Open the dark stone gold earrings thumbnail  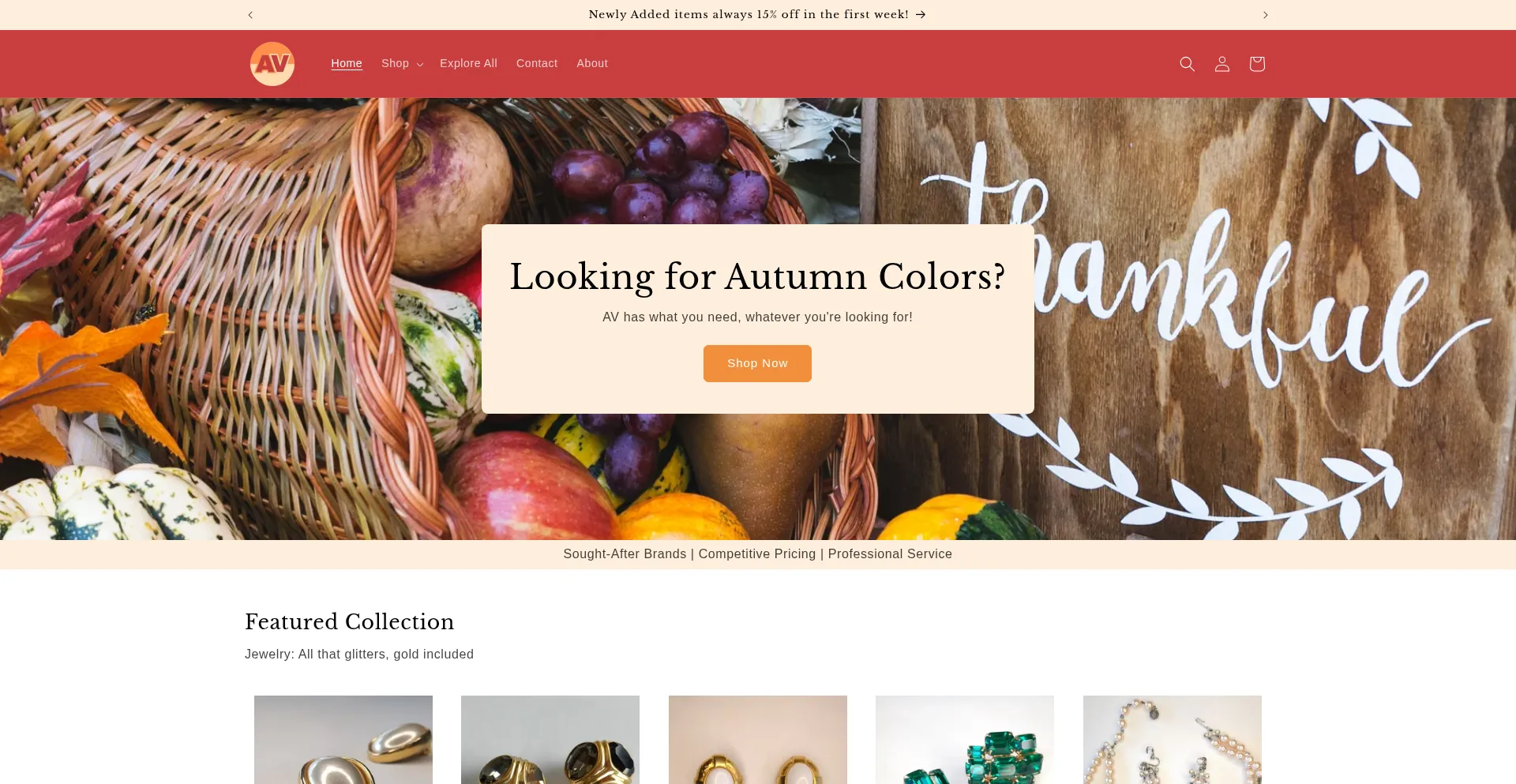[550, 740]
